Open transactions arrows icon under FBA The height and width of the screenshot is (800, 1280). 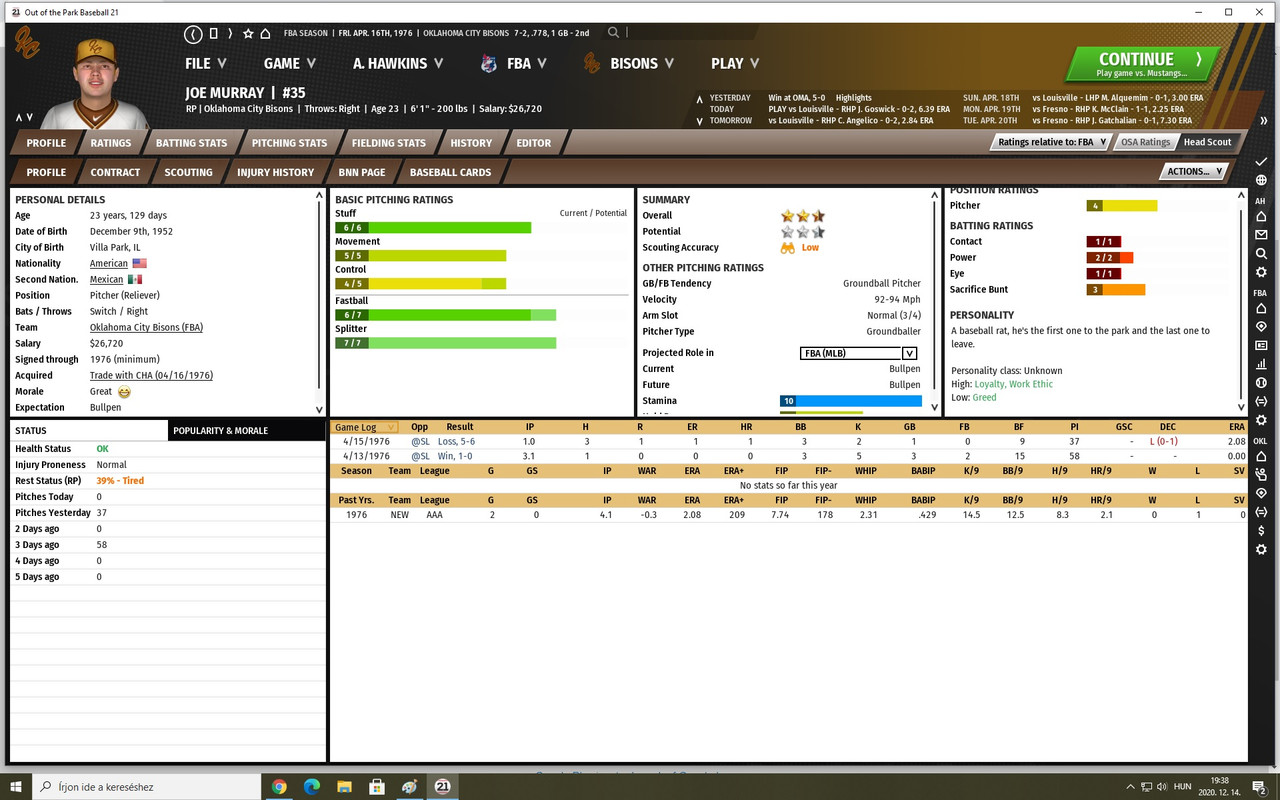pos(1261,401)
